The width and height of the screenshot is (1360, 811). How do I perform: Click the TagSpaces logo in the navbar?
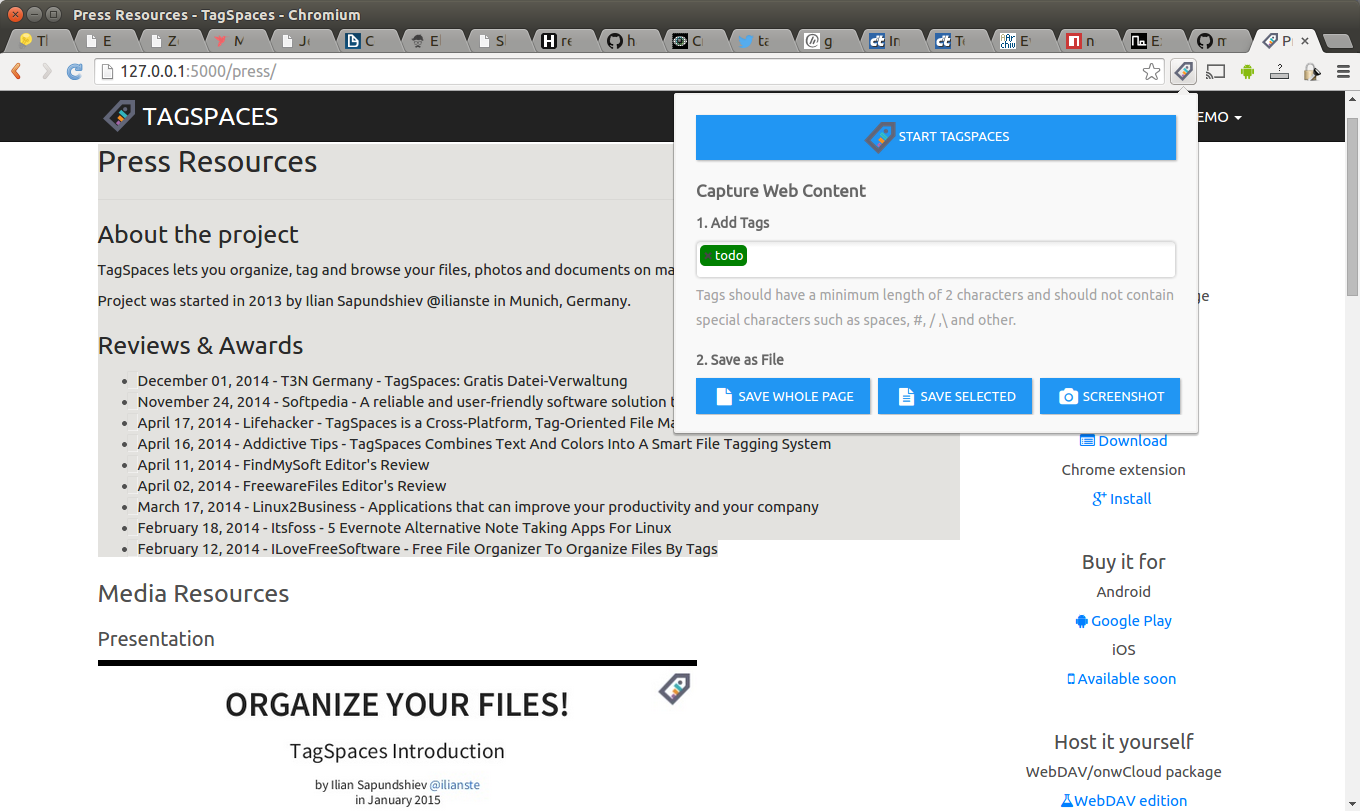point(191,117)
